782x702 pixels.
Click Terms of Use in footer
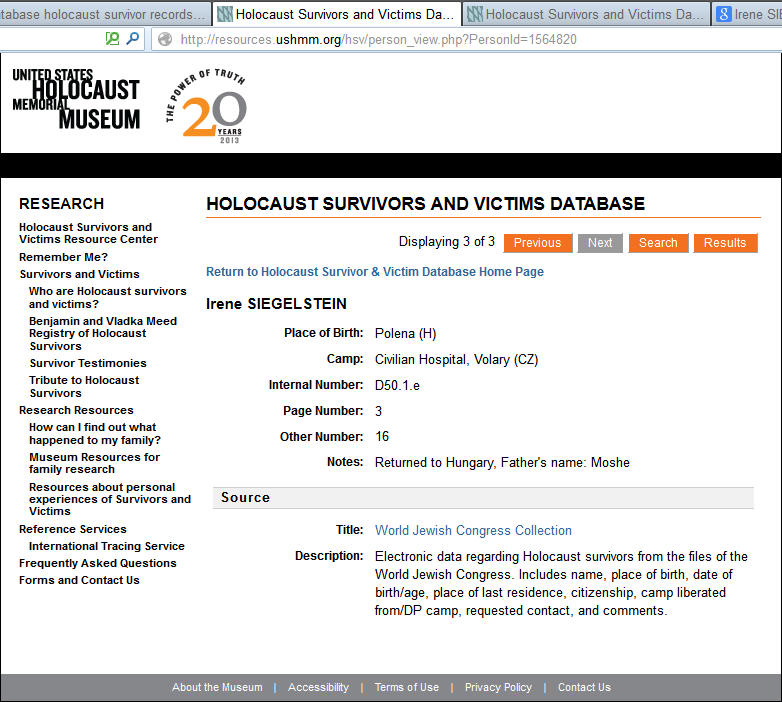click(x=406, y=688)
